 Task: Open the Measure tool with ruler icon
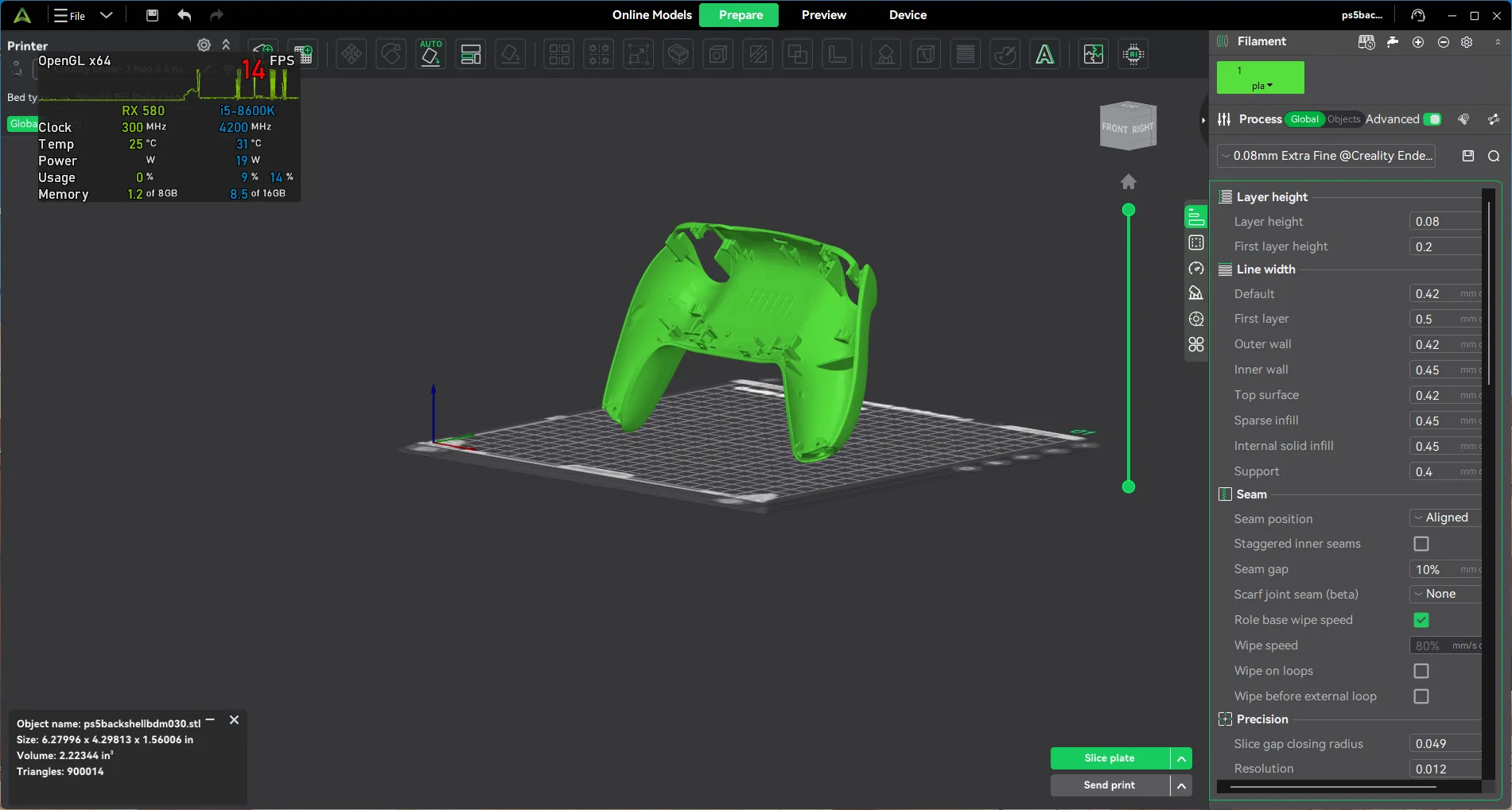pyautogui.click(x=838, y=54)
